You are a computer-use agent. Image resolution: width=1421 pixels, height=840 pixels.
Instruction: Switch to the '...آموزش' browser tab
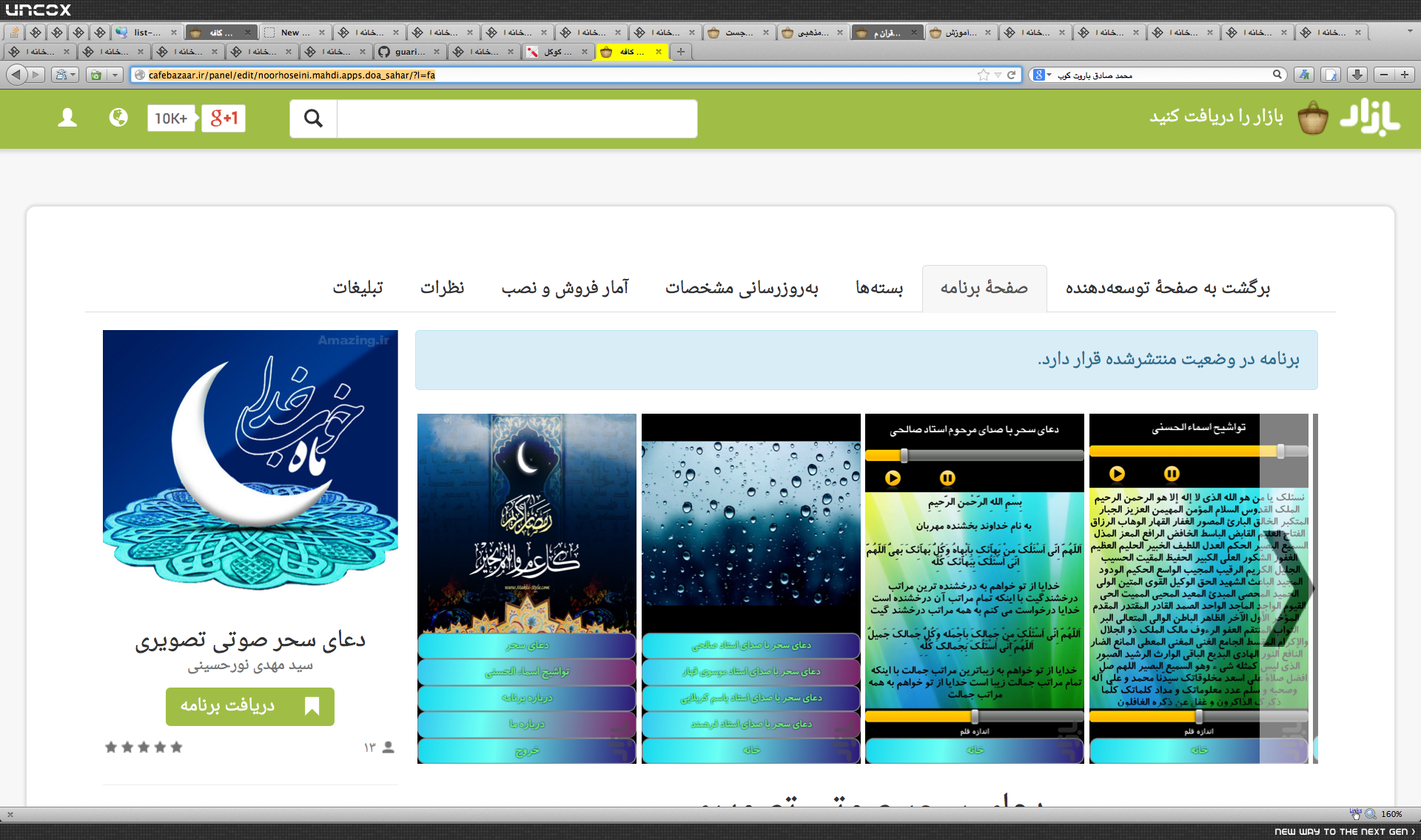point(961,33)
